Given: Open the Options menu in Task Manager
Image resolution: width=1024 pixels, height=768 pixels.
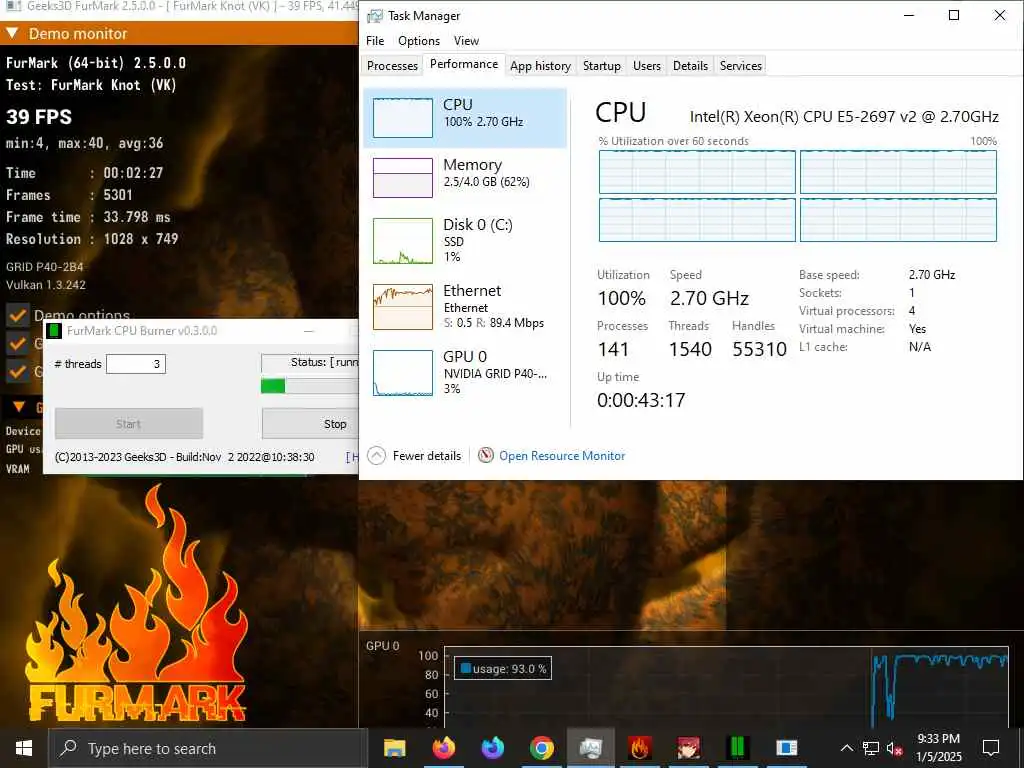Looking at the screenshot, I should pos(419,40).
